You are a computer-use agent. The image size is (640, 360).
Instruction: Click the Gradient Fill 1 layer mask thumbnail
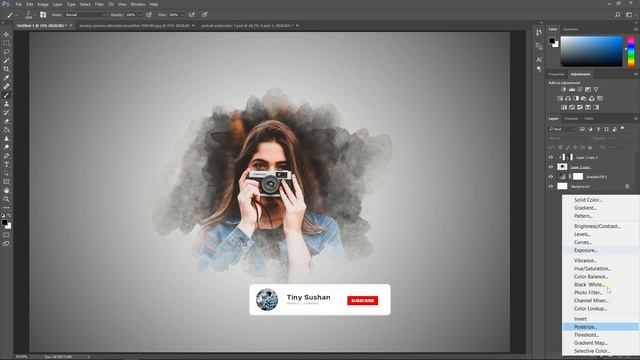click(x=578, y=176)
